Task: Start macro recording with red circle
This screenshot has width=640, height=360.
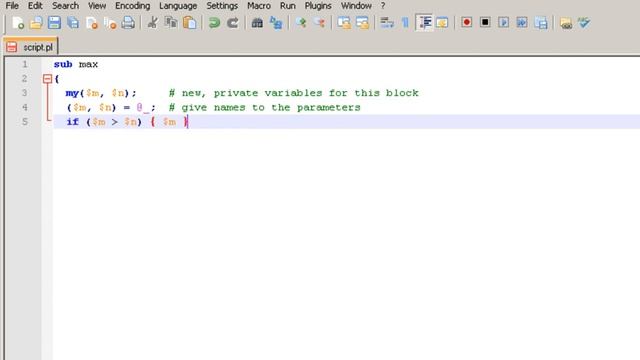Action: pyautogui.click(x=467, y=22)
